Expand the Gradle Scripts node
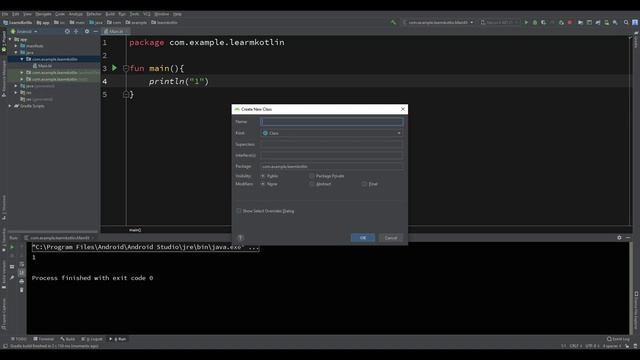 click(10, 106)
